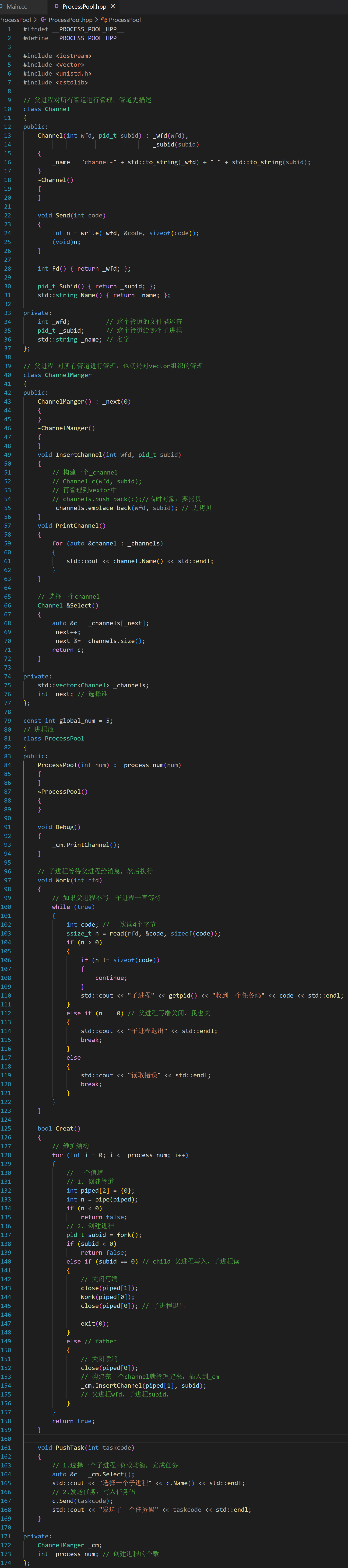Place cursor on '#ifndef __PROCESS_POOL_HPP__'
The height and width of the screenshot is (1568, 348).
tap(74, 29)
